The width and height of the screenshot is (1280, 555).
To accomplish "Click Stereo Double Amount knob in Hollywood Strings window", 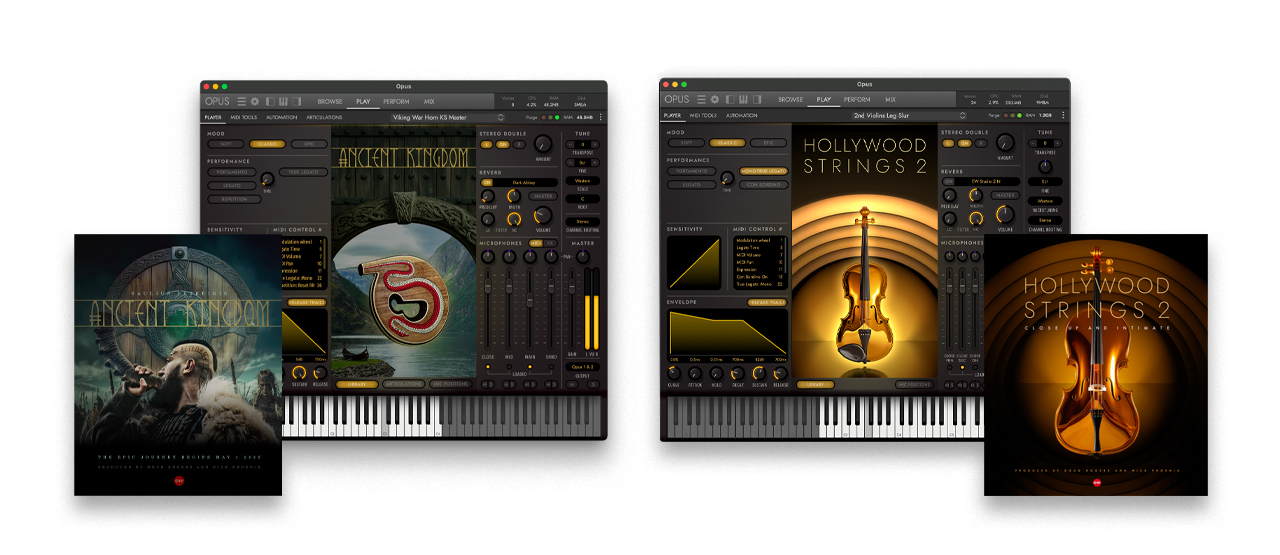I will (1005, 143).
